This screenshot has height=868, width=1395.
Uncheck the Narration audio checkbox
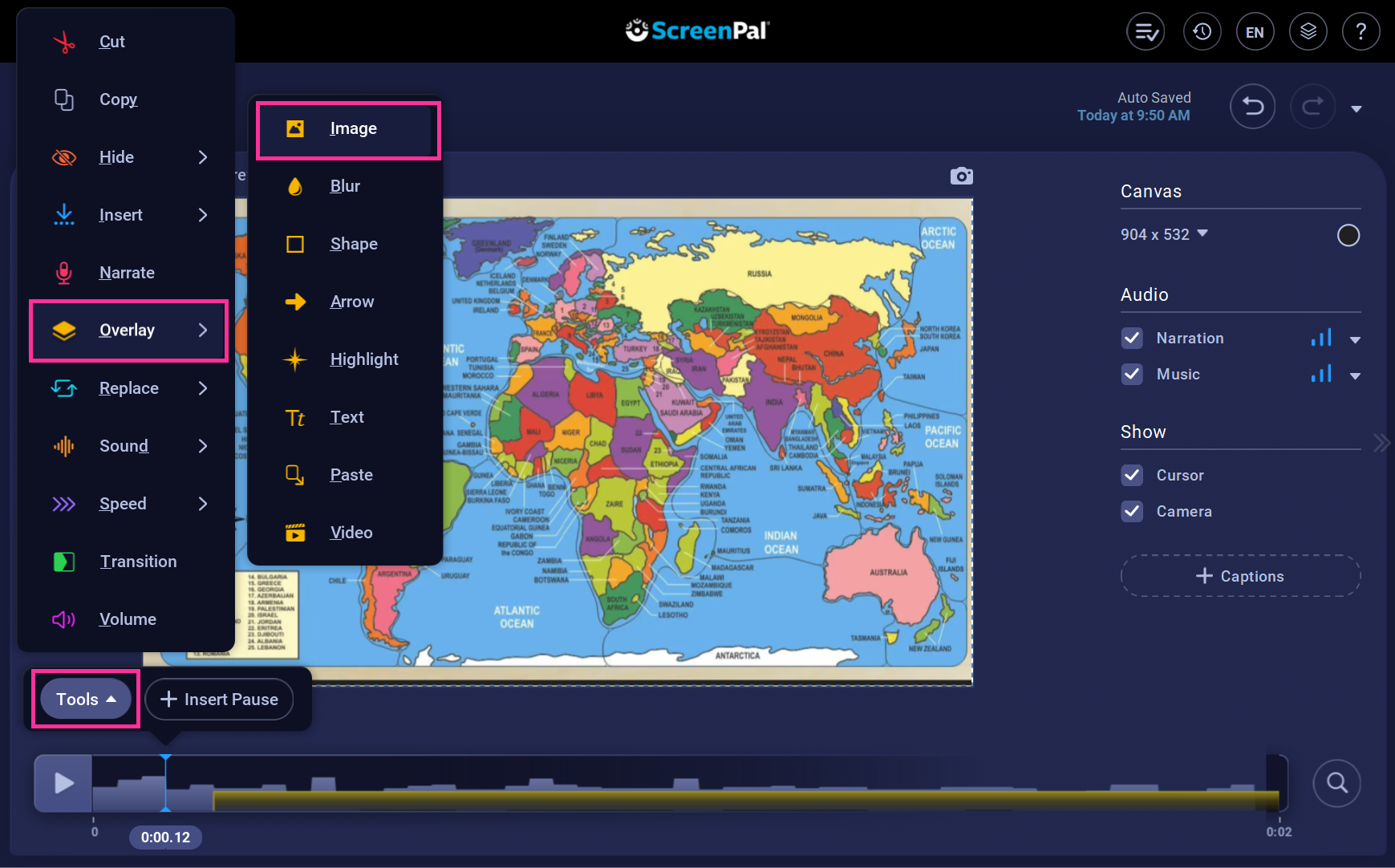coord(1132,338)
